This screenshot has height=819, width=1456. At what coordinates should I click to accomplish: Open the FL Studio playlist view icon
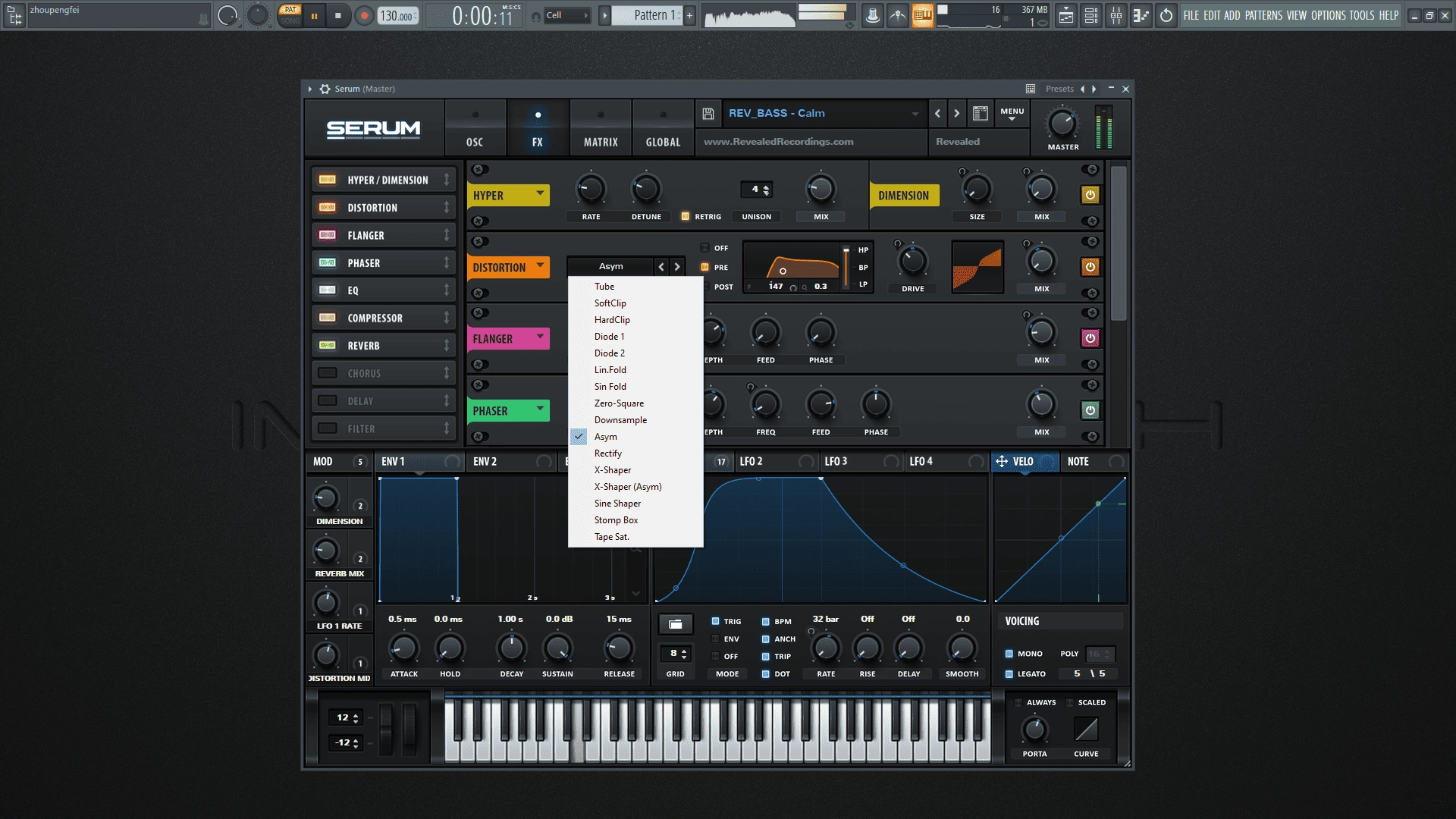tap(1066, 15)
